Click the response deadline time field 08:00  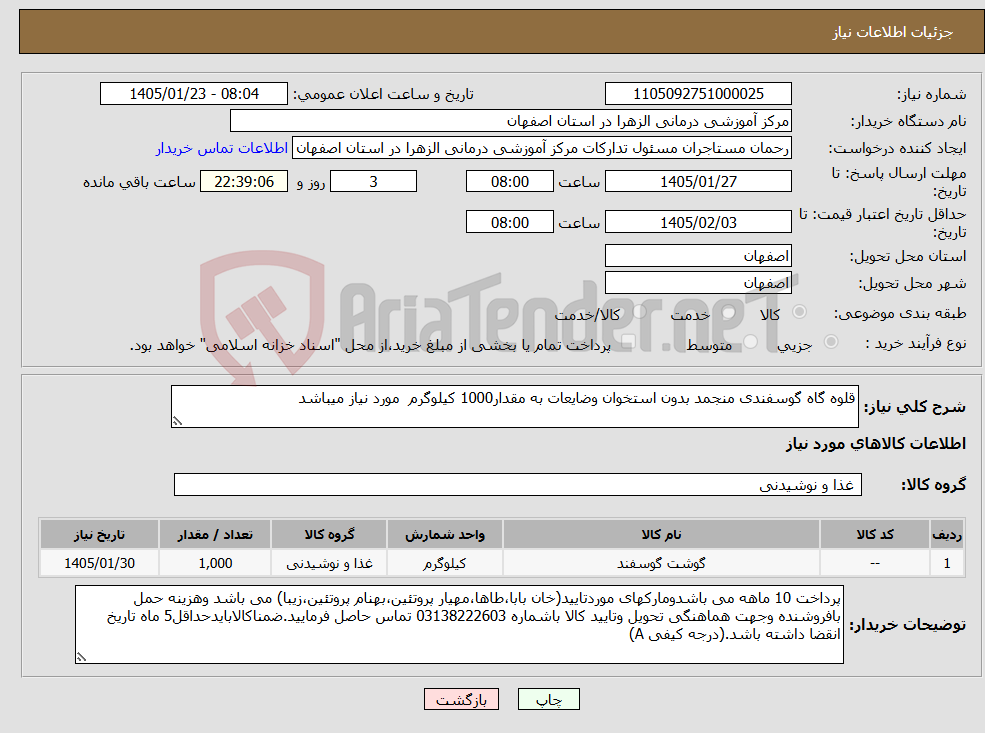click(509, 182)
